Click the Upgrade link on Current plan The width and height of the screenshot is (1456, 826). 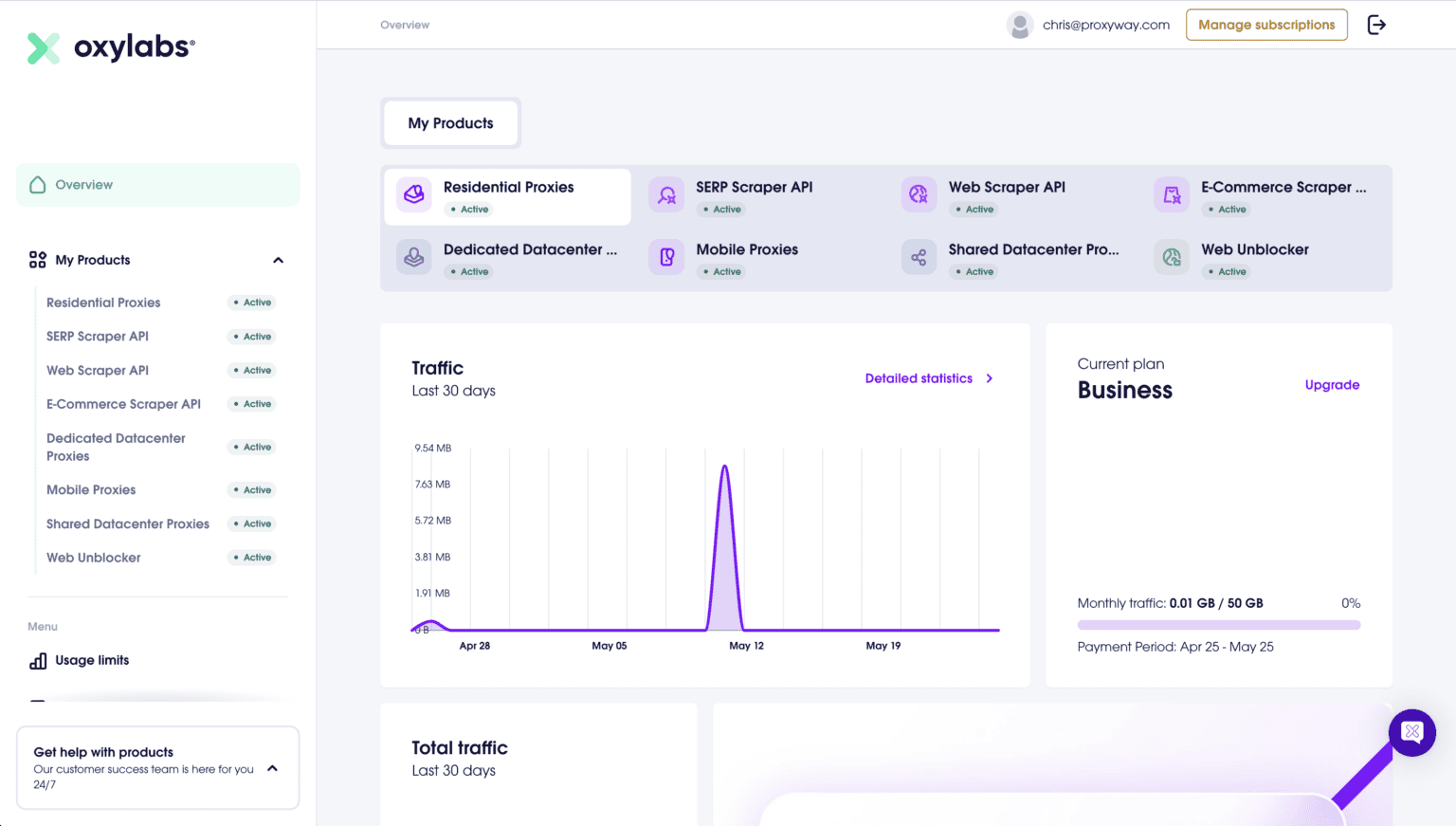[1332, 385]
